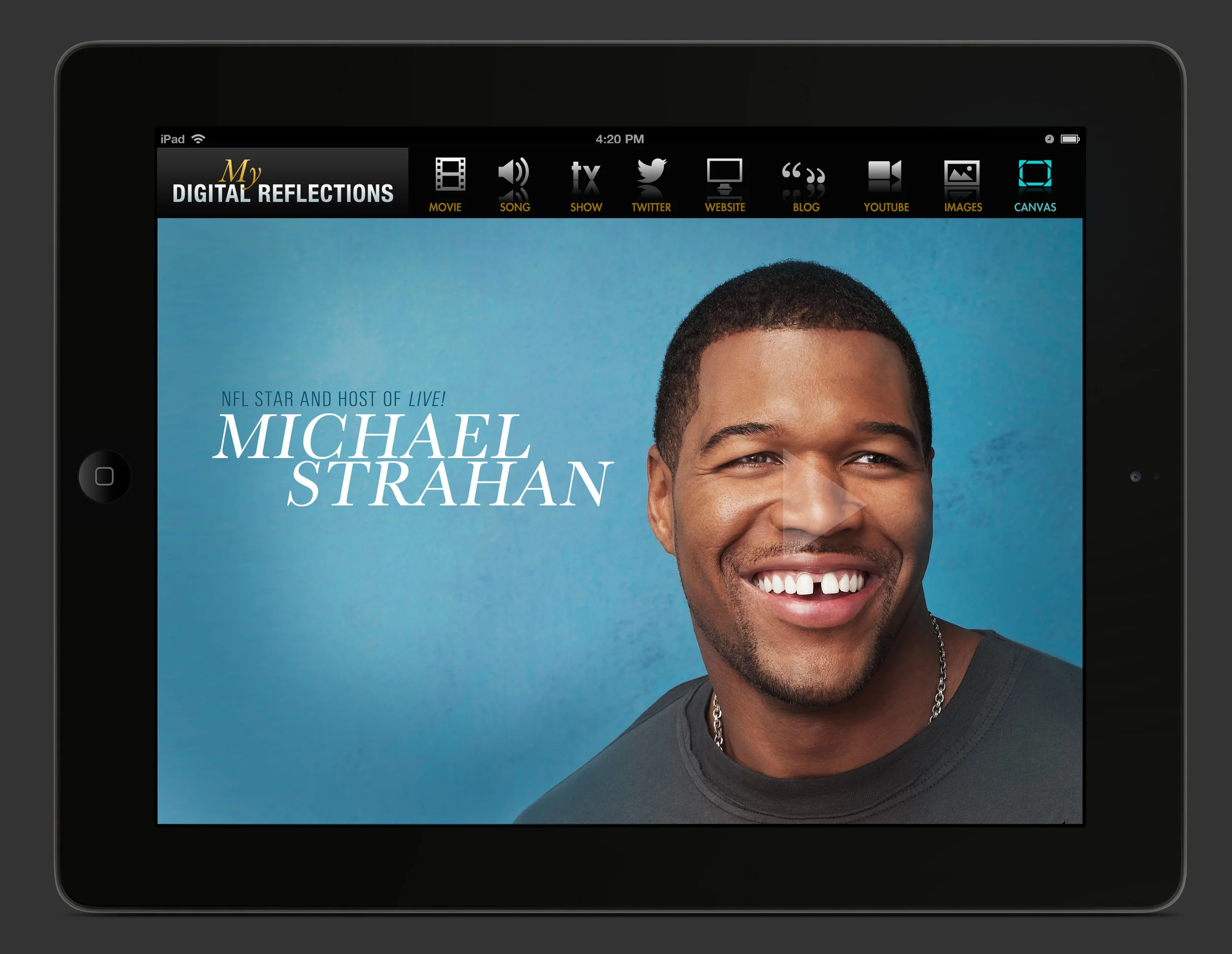Click the TWITTER label text
Viewport: 1232px width, 954px height.
point(651,207)
